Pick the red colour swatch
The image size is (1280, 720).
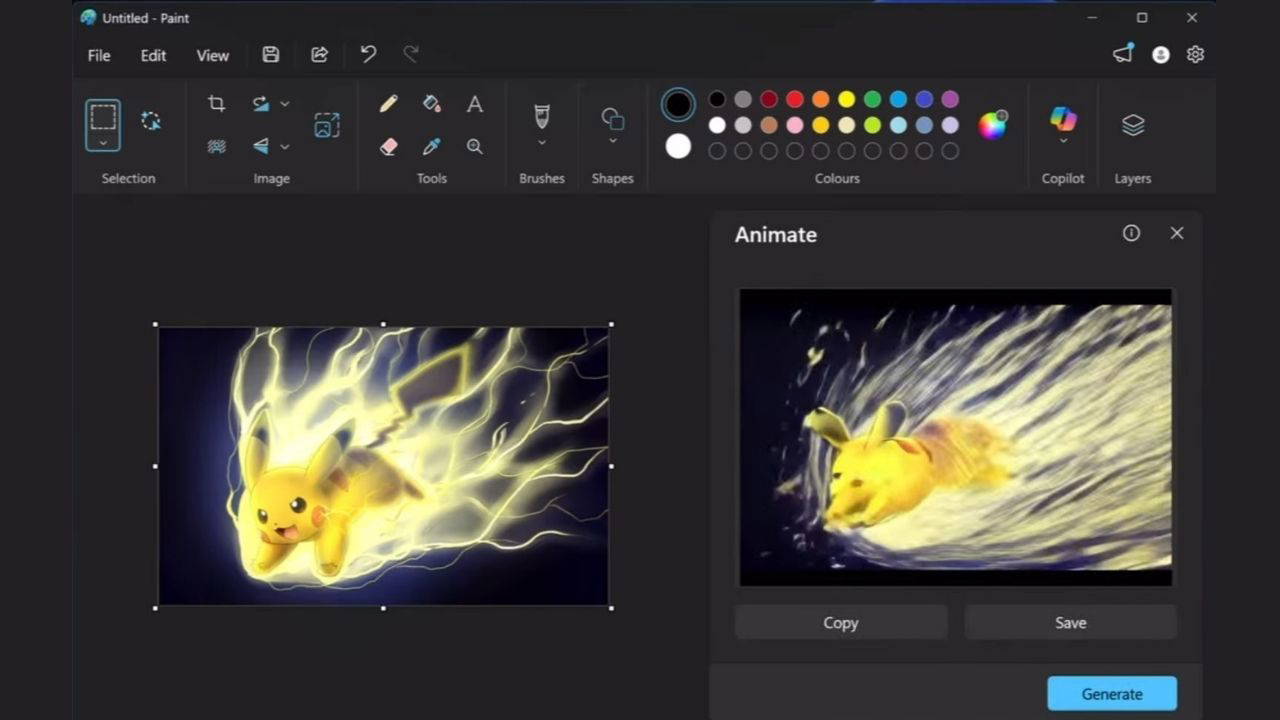[x=795, y=99]
